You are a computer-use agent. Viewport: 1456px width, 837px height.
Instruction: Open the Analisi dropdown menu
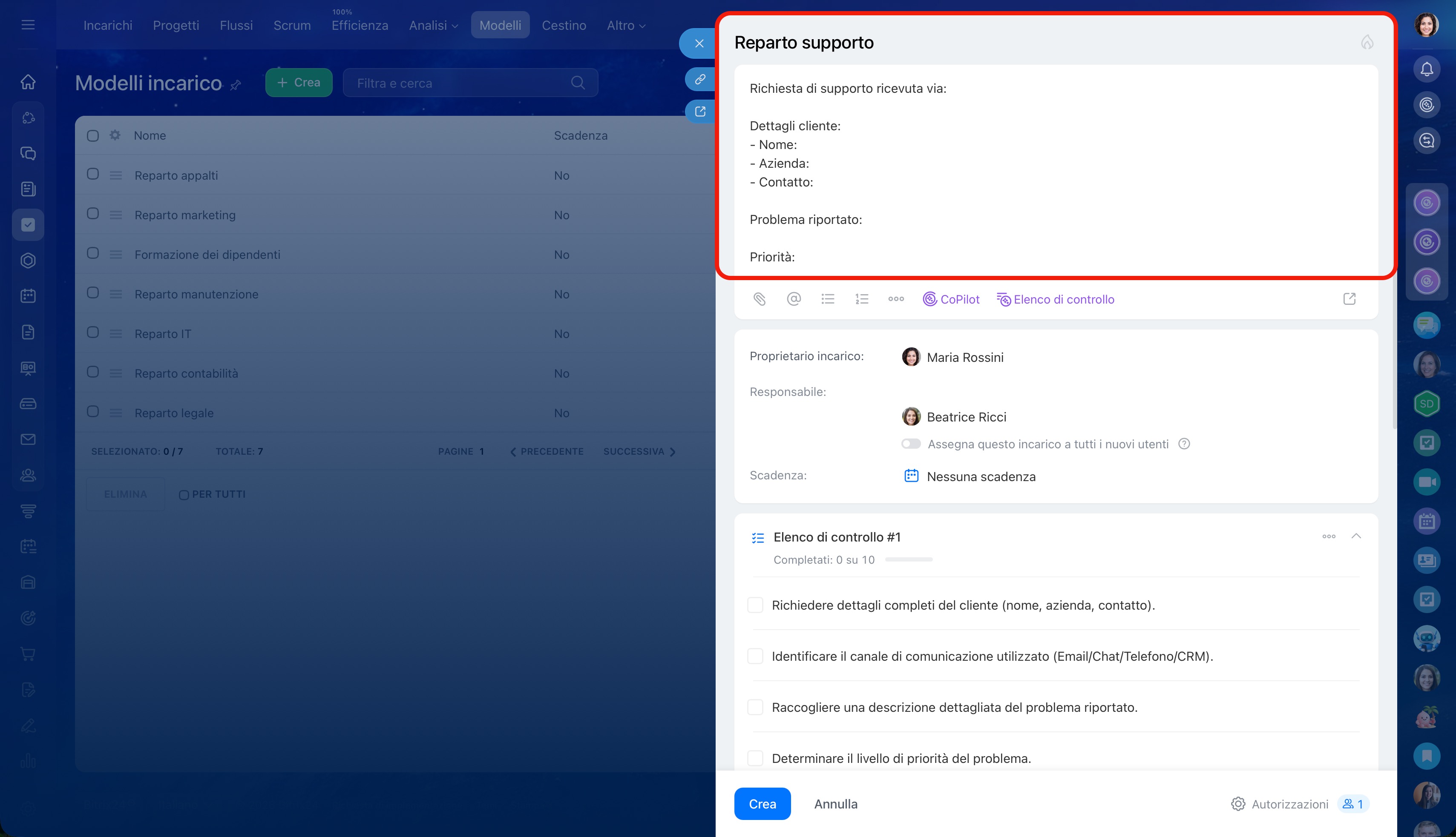click(433, 25)
